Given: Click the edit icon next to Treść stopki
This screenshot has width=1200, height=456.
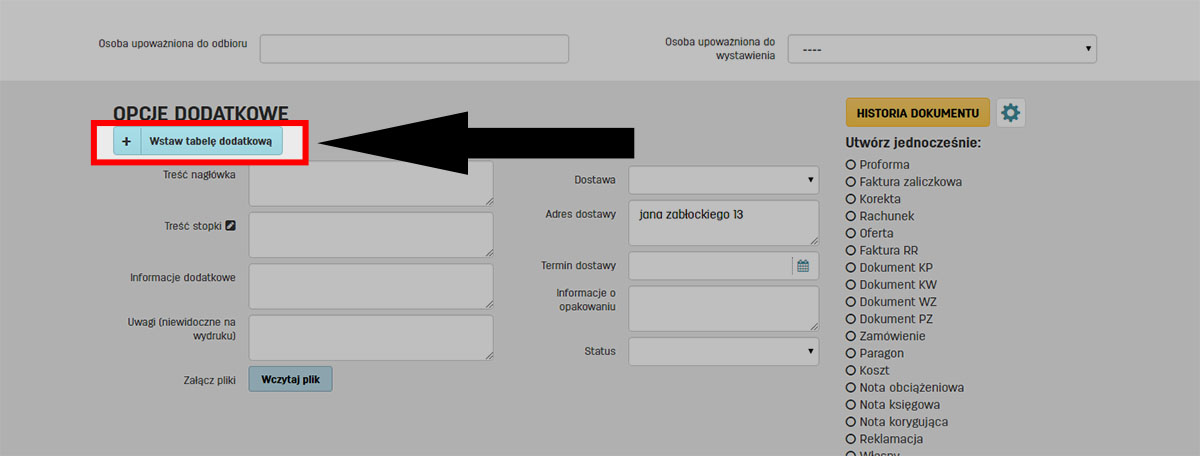Looking at the screenshot, I should [x=230, y=225].
